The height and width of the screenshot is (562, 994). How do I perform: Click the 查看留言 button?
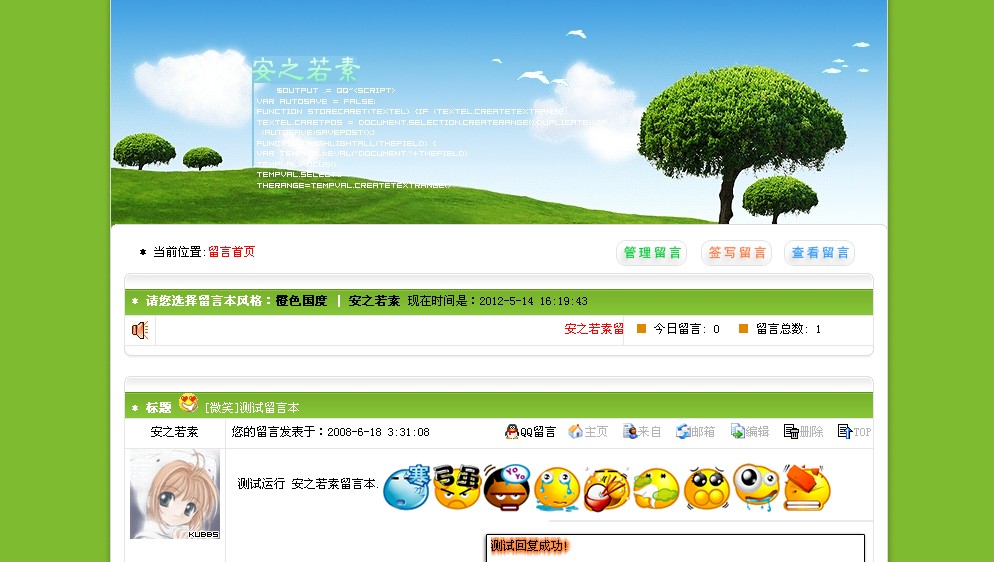pos(820,253)
